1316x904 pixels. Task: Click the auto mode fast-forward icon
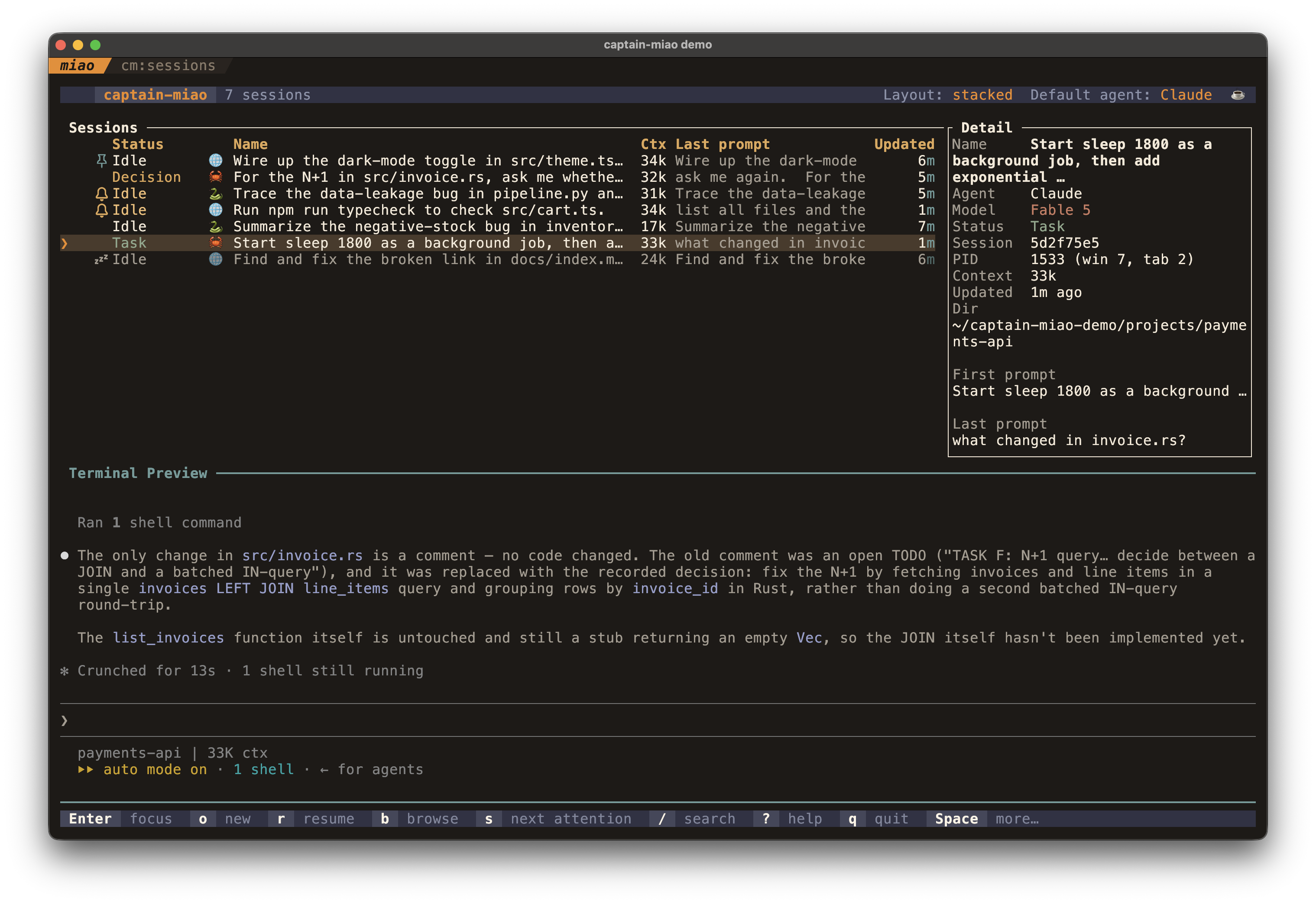point(86,769)
